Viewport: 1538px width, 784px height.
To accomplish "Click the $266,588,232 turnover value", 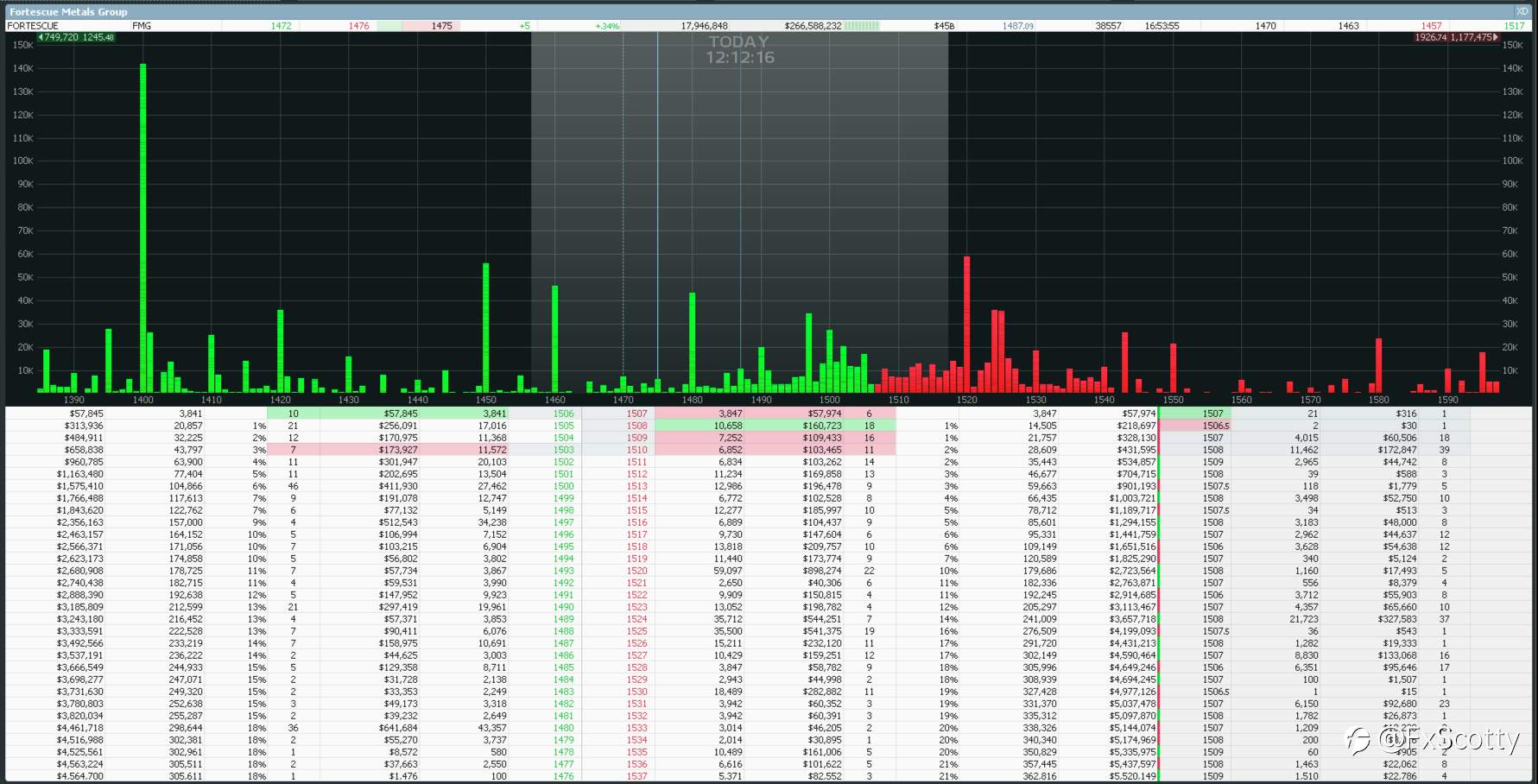I will (x=813, y=26).
